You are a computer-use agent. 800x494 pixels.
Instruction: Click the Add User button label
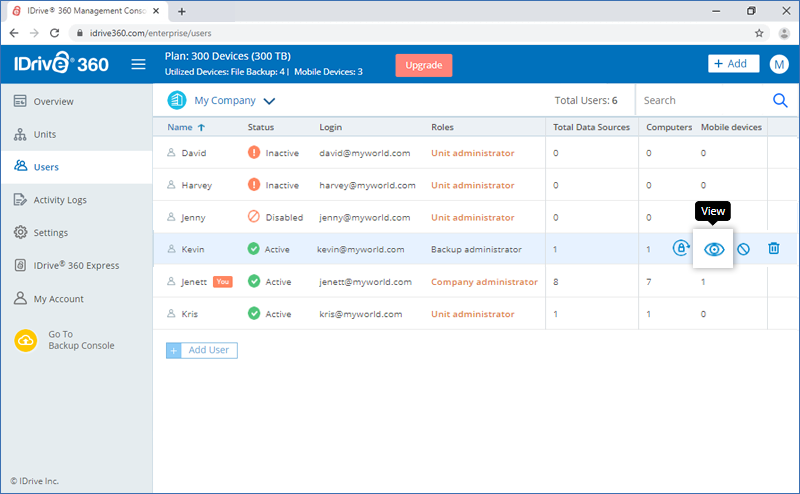[x=209, y=350]
